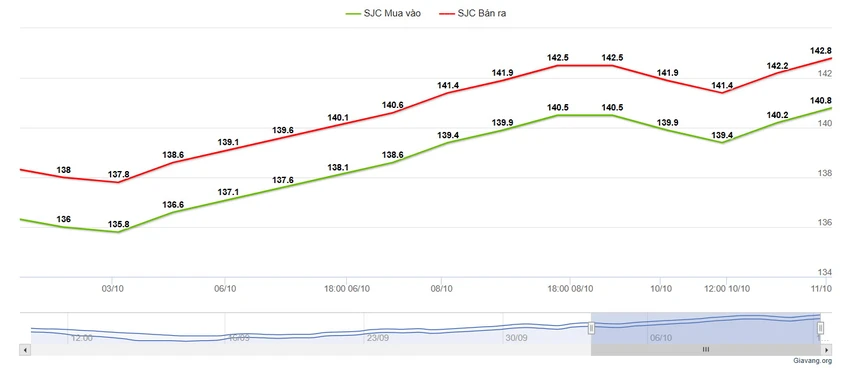850x368 pixels.
Task: Click the 23/09 marker in the navigator
Action: tap(377, 338)
